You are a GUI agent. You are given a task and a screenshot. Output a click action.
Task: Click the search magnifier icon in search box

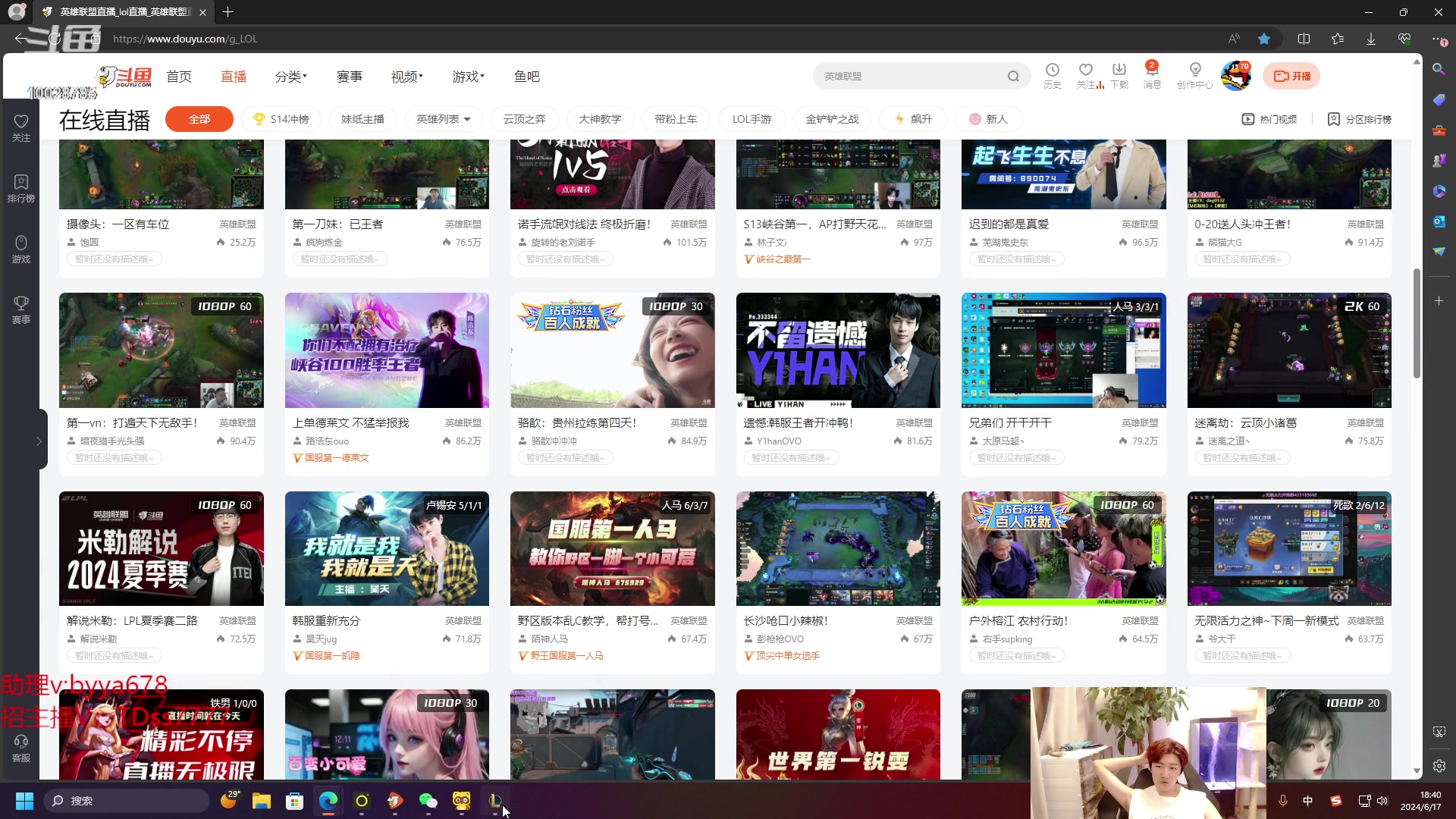click(x=1013, y=76)
